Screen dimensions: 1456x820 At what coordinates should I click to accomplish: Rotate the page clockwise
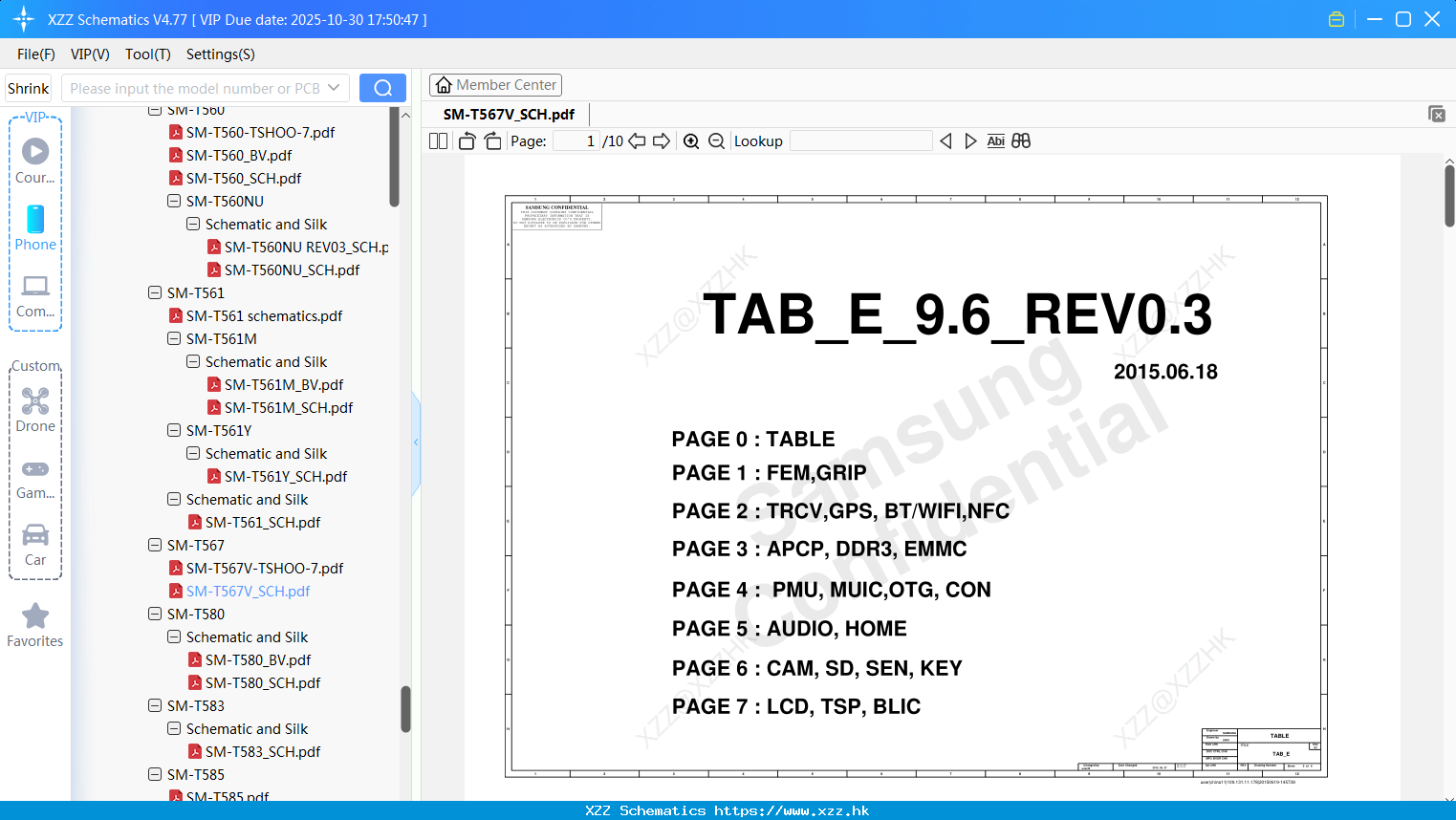click(x=492, y=140)
